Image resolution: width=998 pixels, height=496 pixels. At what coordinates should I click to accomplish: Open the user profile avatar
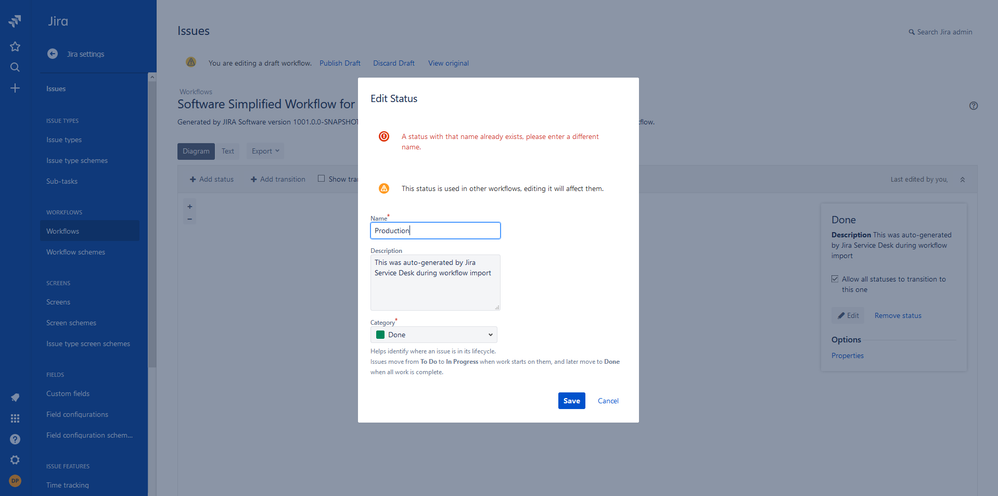[15, 481]
